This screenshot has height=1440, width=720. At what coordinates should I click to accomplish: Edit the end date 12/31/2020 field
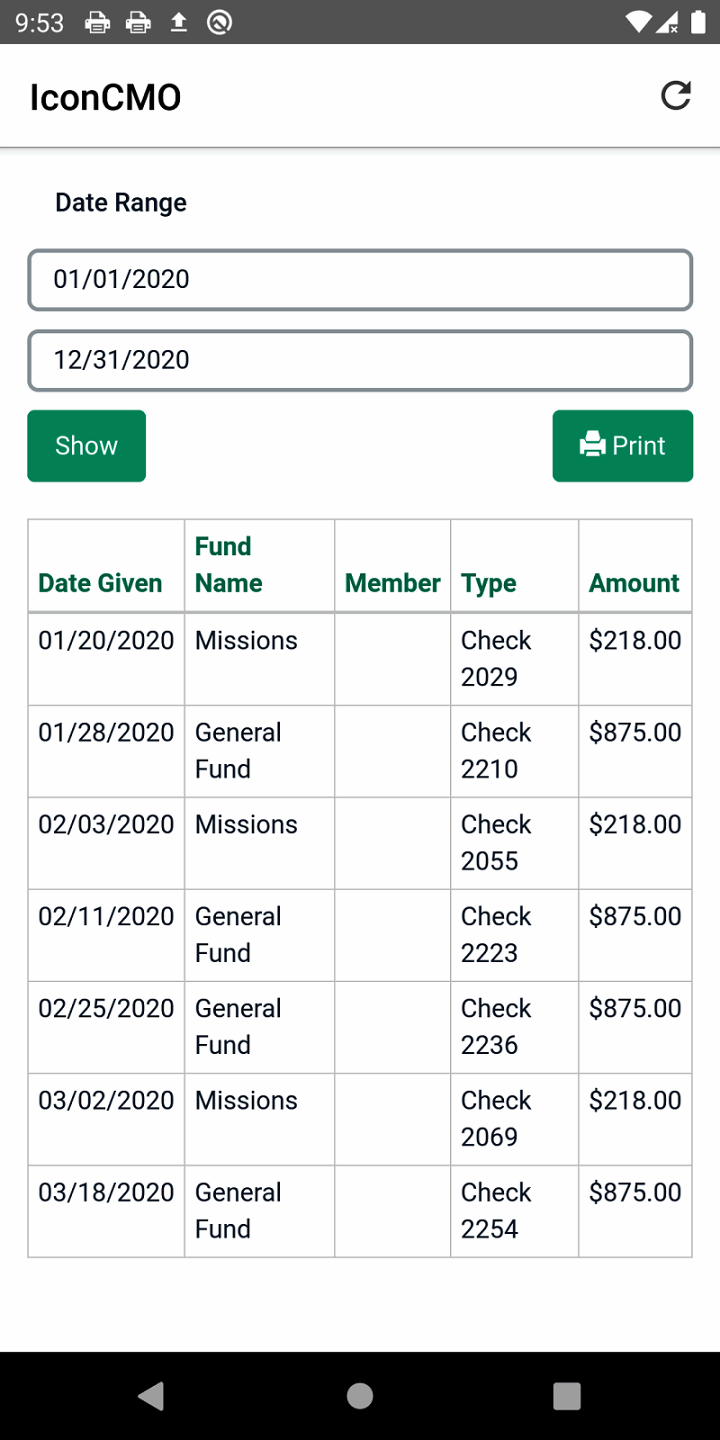360,360
